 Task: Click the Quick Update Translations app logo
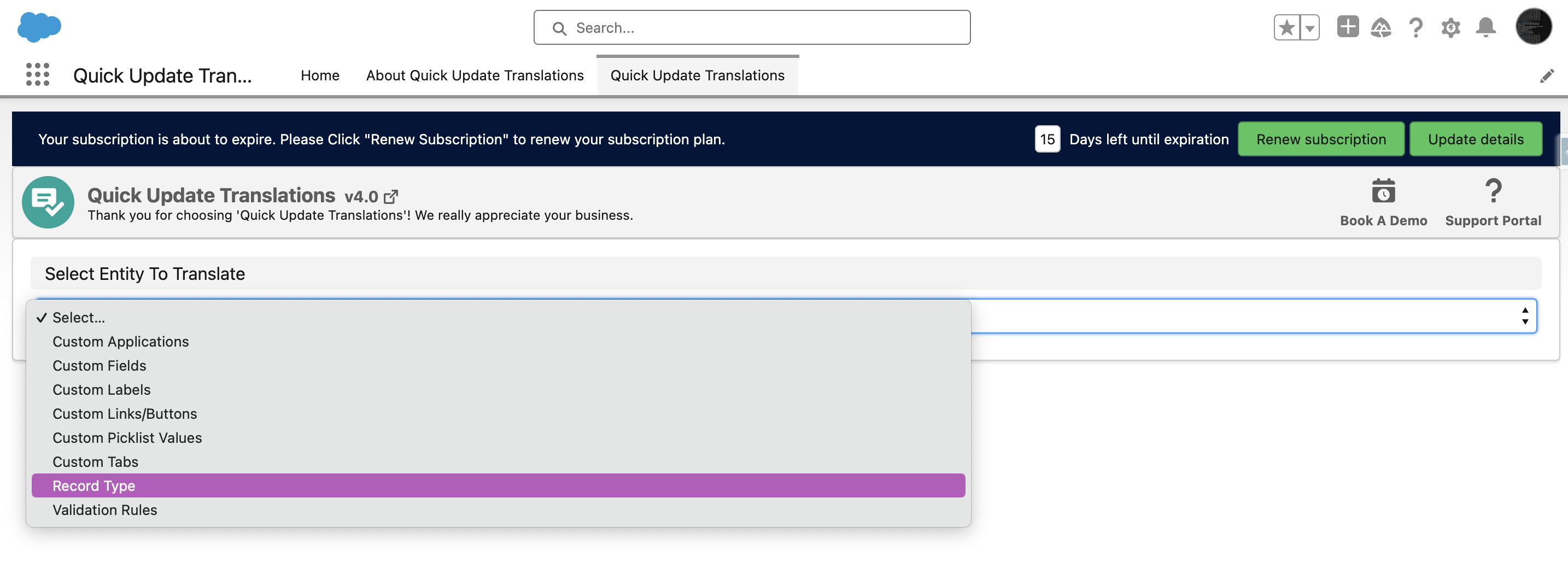pos(48,202)
